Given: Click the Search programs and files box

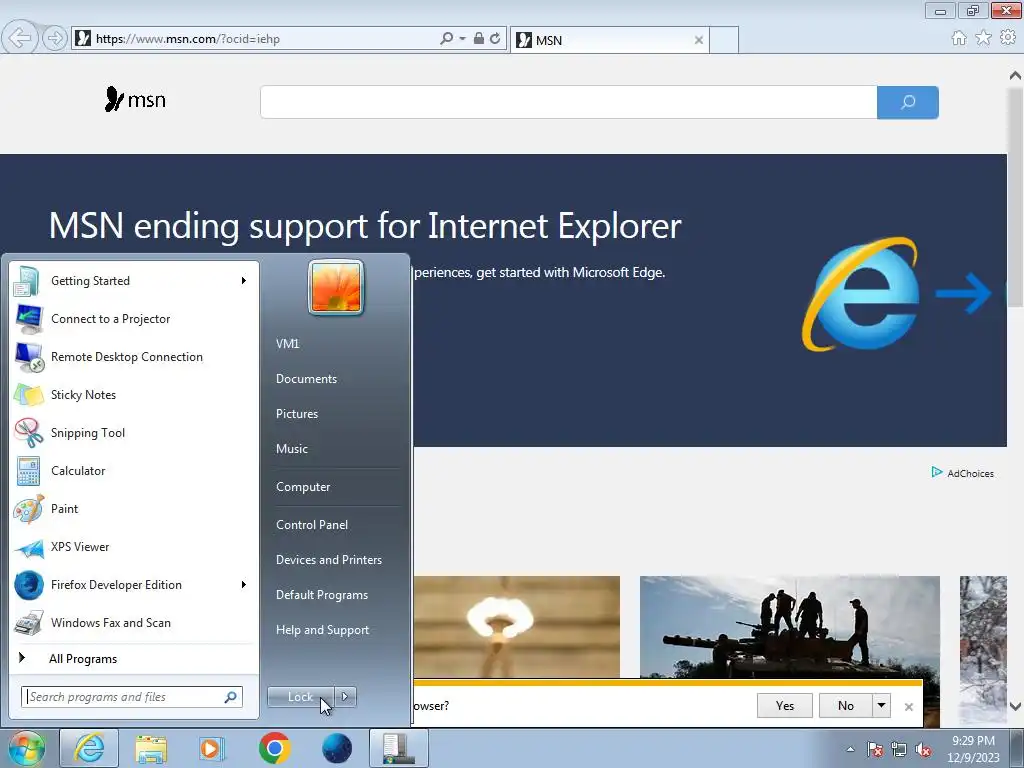Looking at the screenshot, I should point(132,697).
